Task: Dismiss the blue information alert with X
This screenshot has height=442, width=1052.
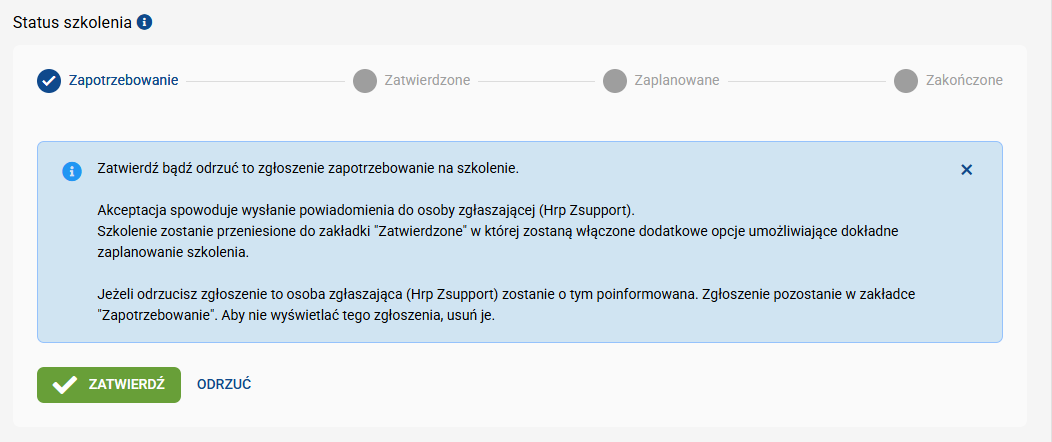Action: click(x=967, y=170)
